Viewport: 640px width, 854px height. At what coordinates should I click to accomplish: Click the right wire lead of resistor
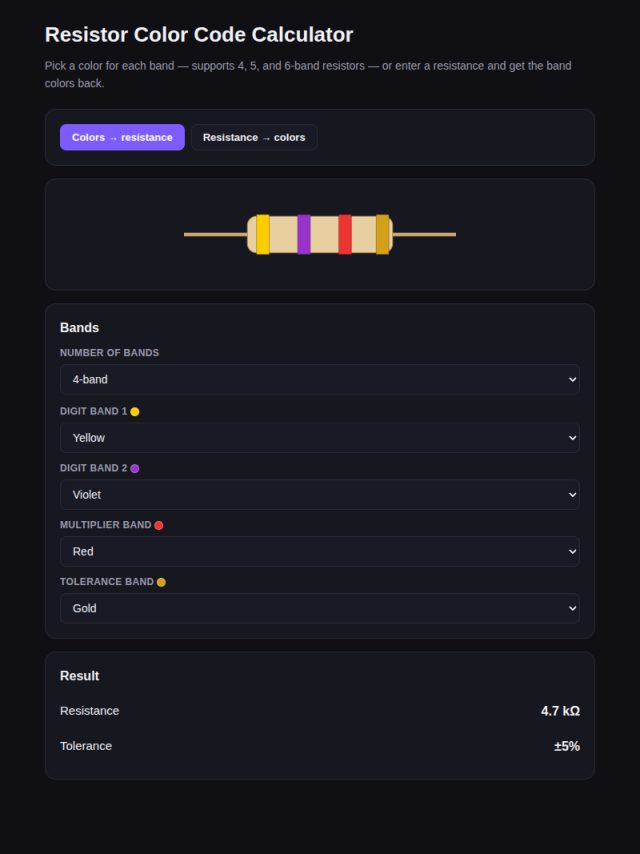(424, 234)
